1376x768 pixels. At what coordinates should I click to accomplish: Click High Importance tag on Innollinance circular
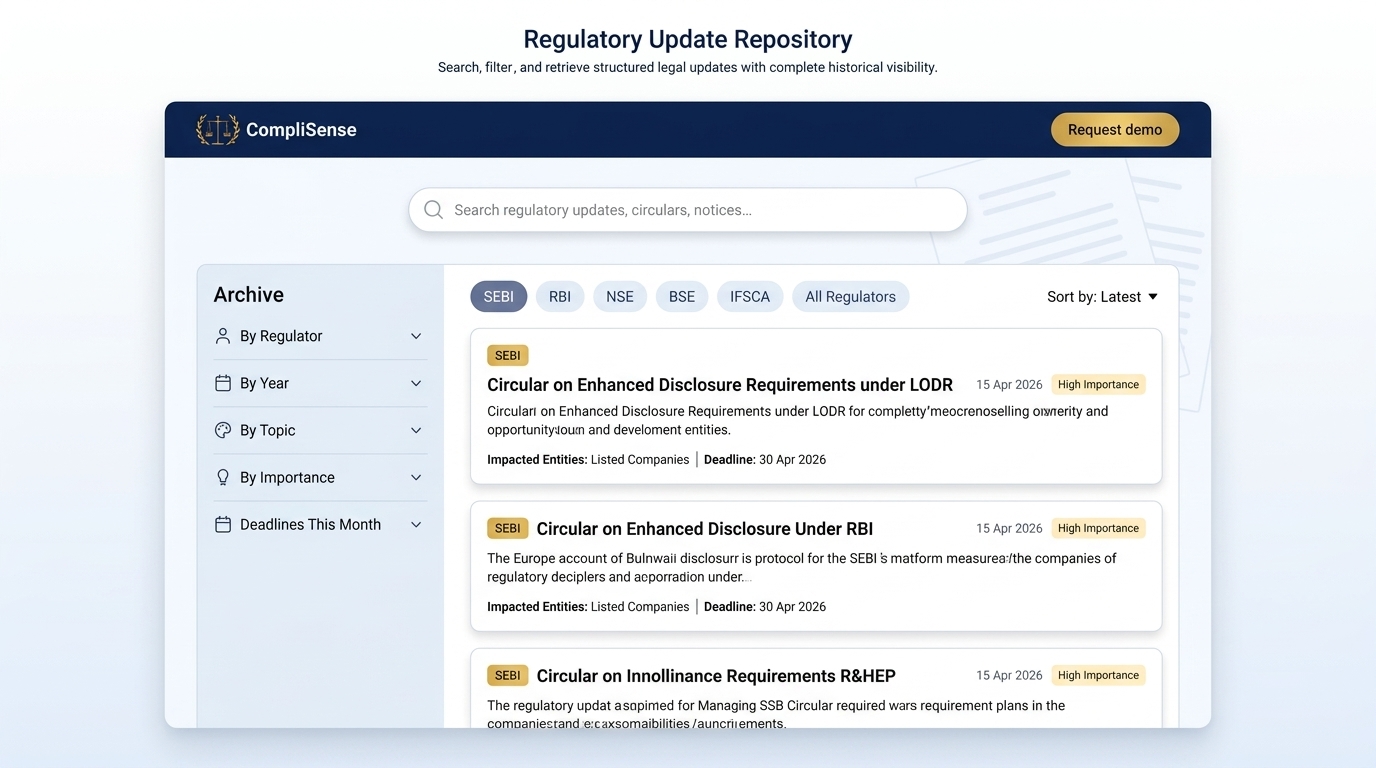pyautogui.click(x=1098, y=675)
